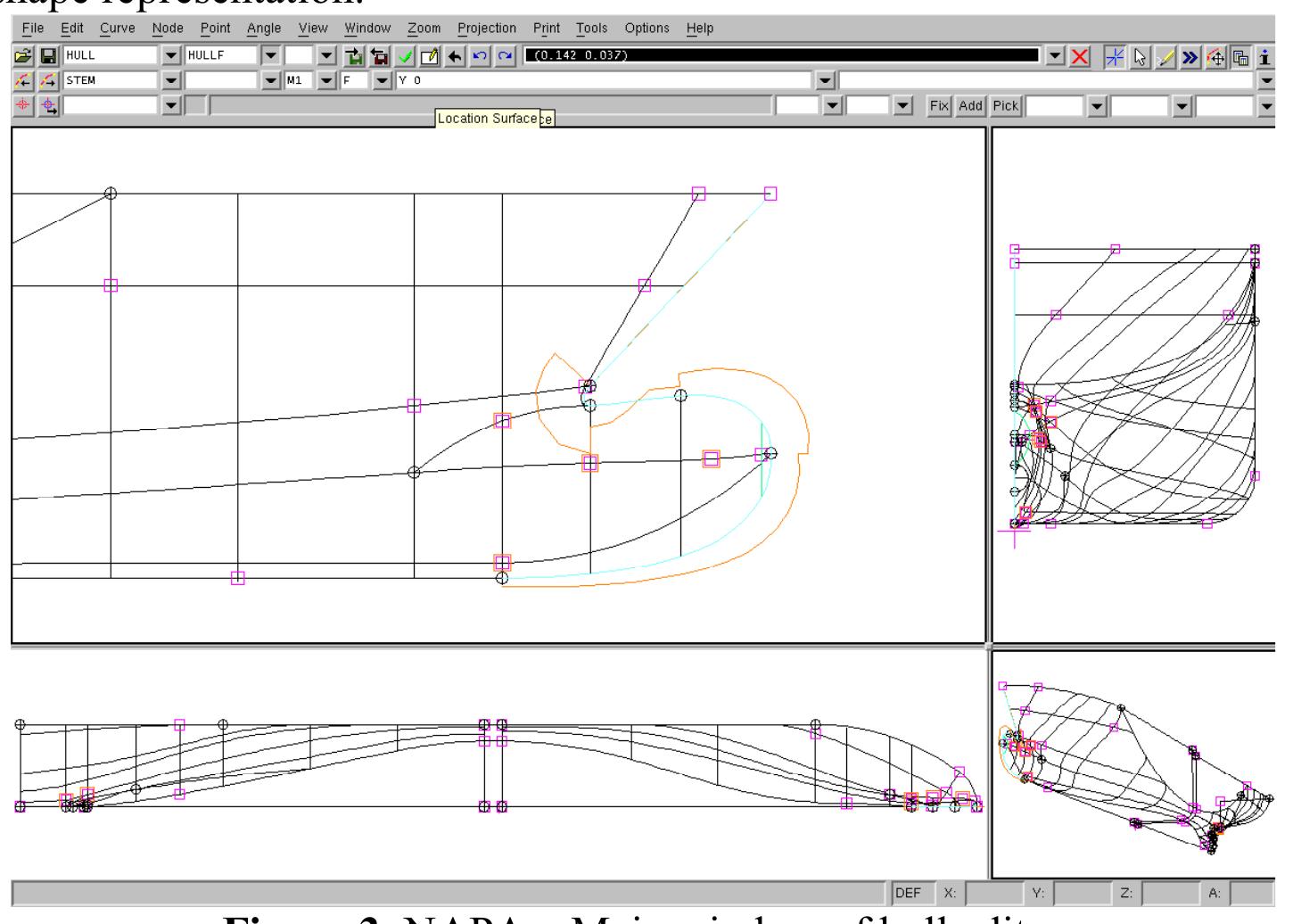Click the black (0.142 0.037) command field
Viewport: 1293px width, 924px height.
tap(781, 56)
